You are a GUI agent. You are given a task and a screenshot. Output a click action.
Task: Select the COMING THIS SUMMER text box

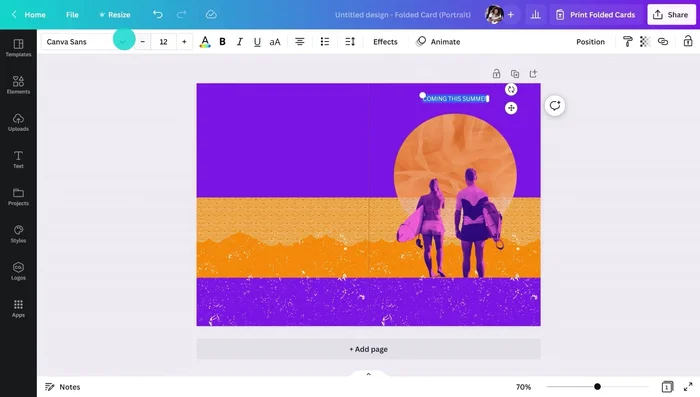point(455,99)
